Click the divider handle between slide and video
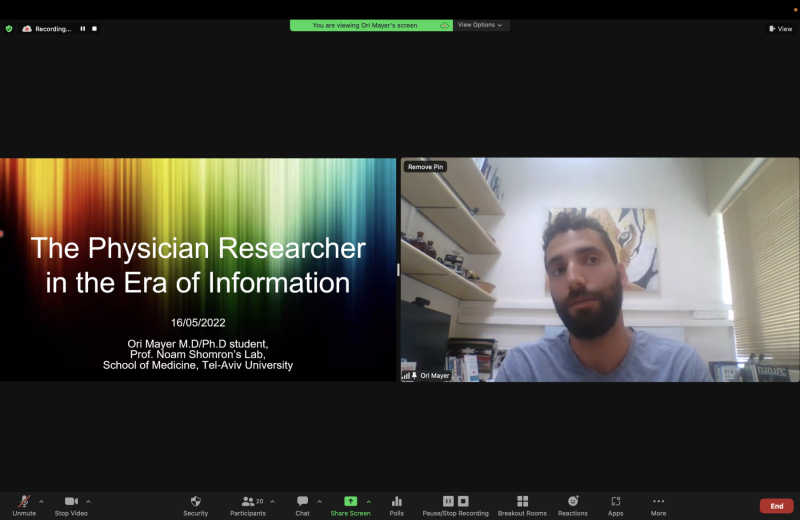Image resolution: width=800 pixels, height=520 pixels. 398,269
